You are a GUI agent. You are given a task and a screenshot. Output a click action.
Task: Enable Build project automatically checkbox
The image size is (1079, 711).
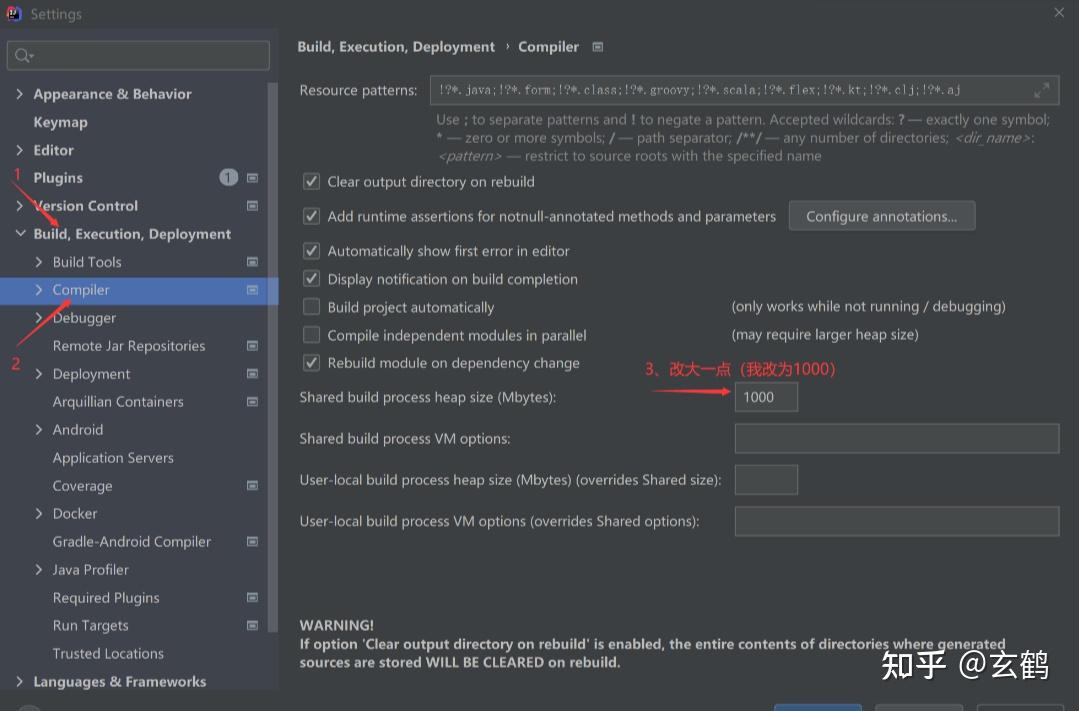pyautogui.click(x=311, y=307)
